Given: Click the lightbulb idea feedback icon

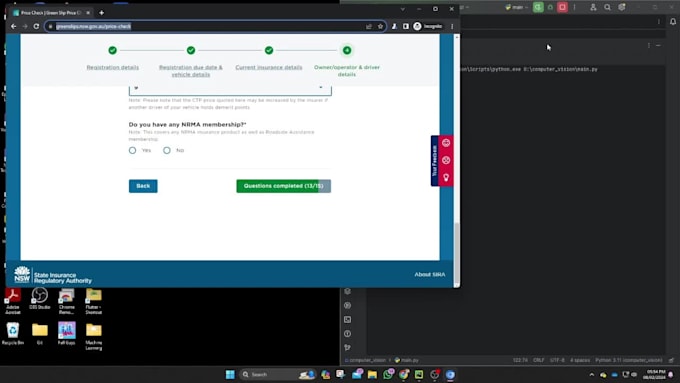Looking at the screenshot, I should click(x=446, y=177).
